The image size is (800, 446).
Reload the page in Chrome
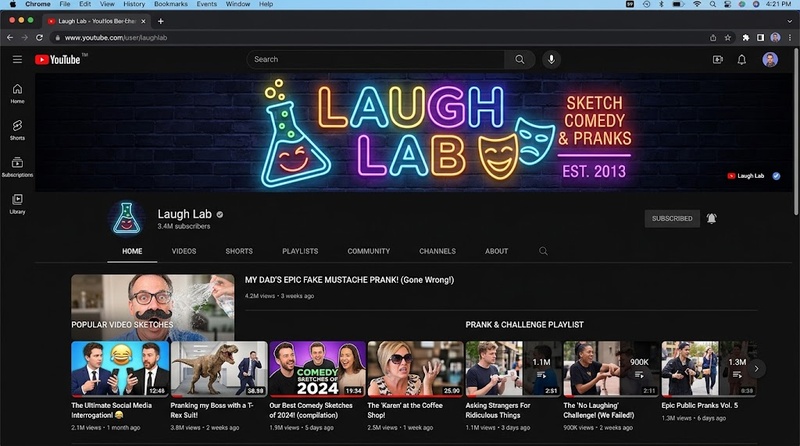coord(39,38)
